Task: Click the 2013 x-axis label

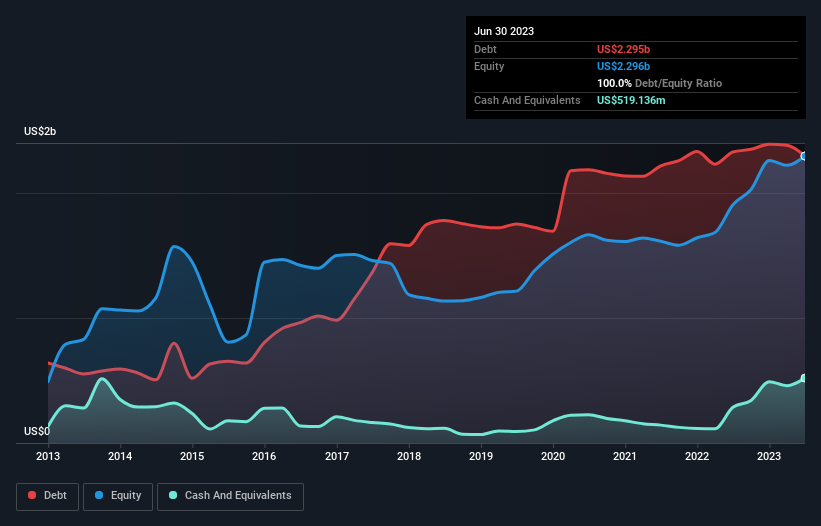Action: pos(48,456)
